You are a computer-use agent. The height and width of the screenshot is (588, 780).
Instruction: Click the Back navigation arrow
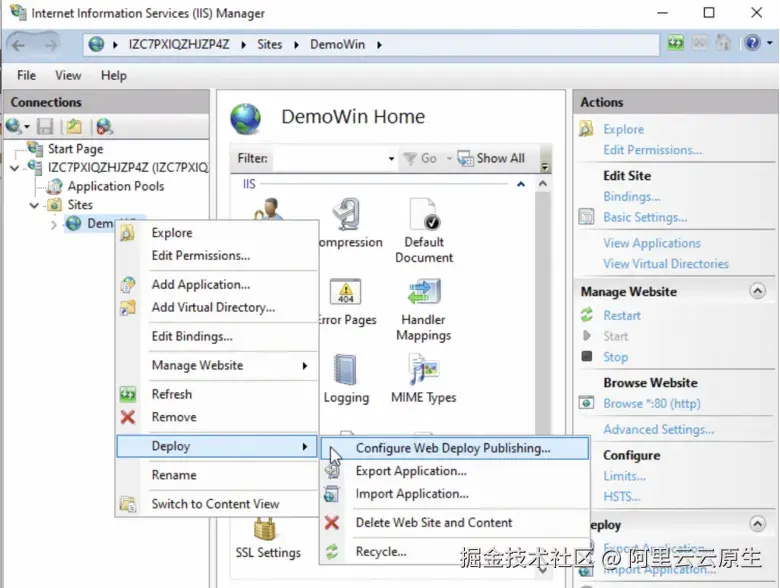point(18,45)
